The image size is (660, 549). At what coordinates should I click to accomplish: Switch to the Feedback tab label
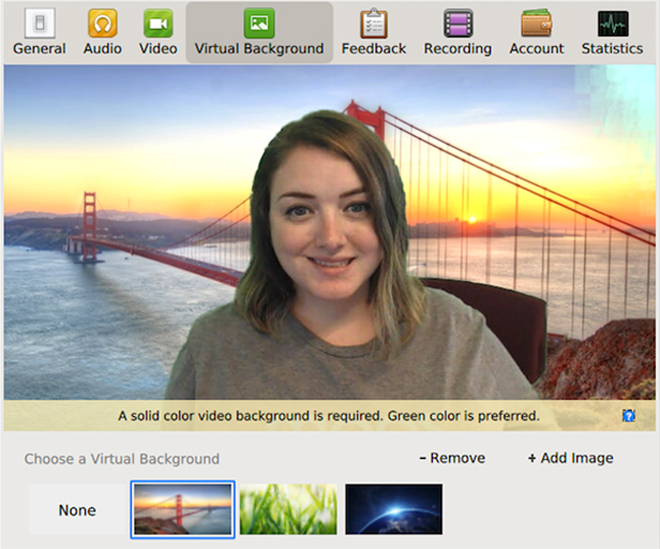click(x=374, y=49)
